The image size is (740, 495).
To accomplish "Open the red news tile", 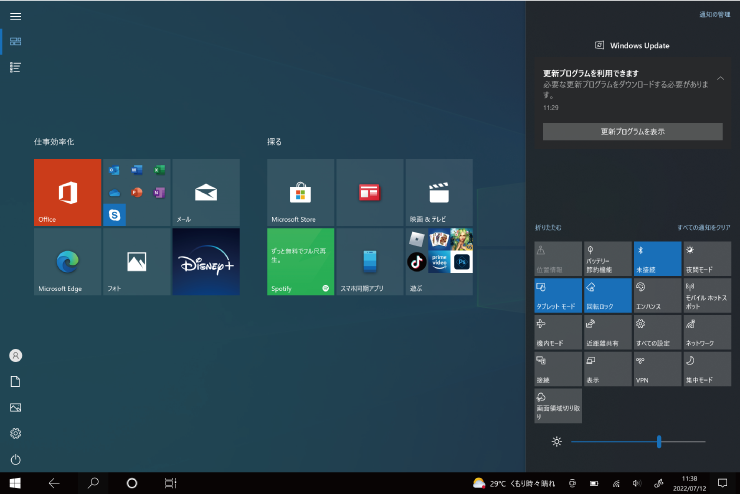I will [370, 193].
